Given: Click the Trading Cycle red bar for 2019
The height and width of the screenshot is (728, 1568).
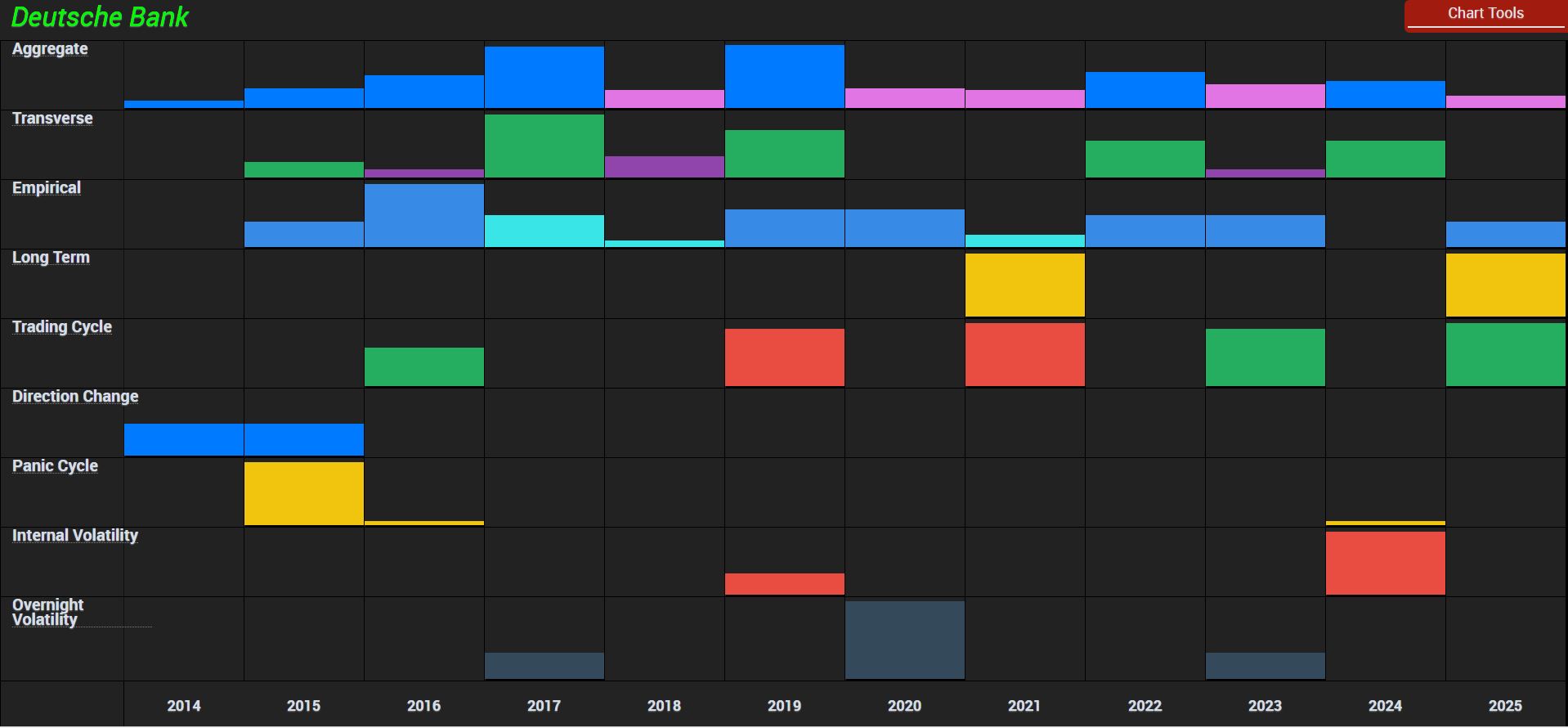Looking at the screenshot, I should (x=785, y=357).
